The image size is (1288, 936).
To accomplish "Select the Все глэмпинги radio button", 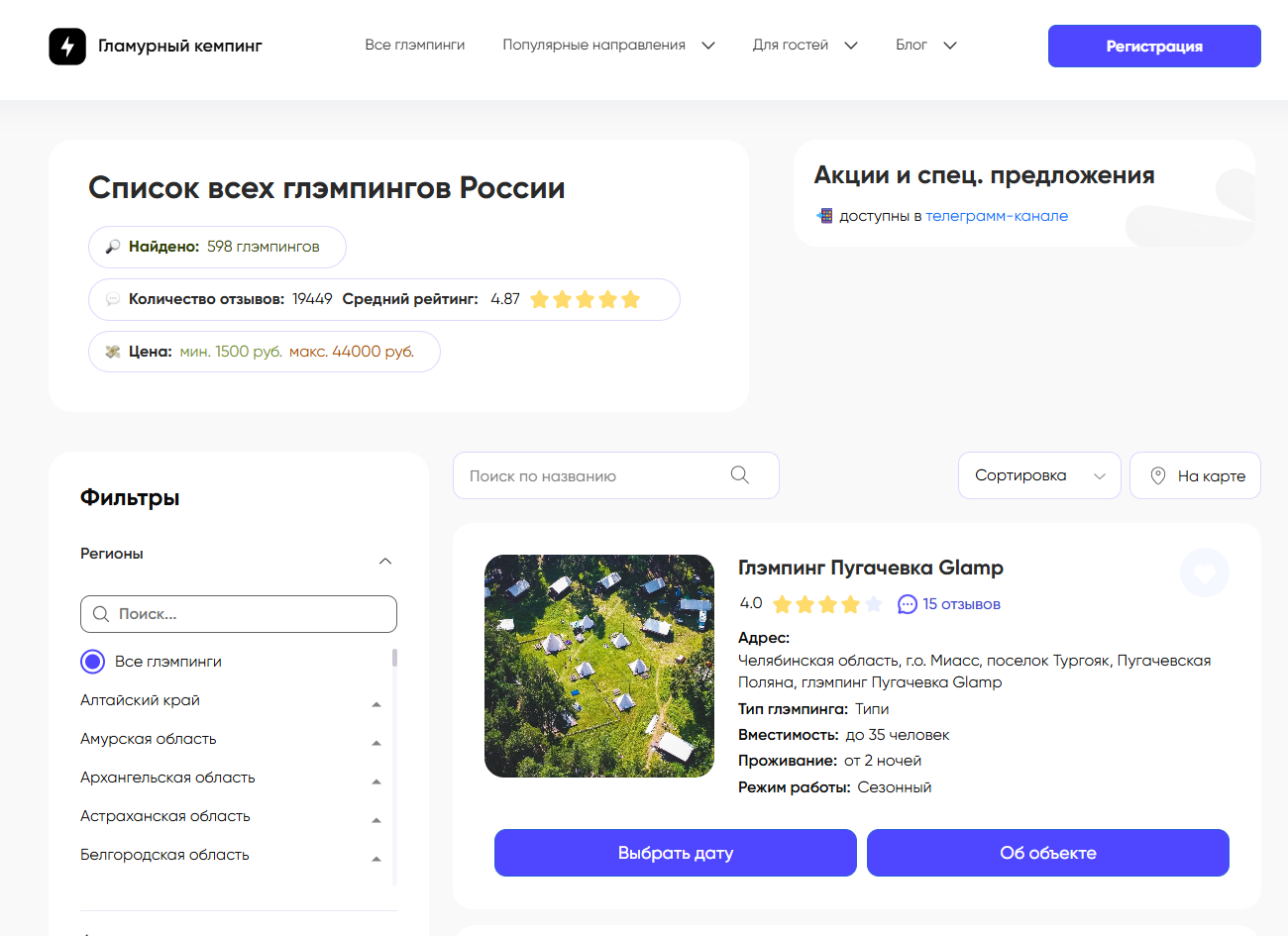I will [93, 662].
